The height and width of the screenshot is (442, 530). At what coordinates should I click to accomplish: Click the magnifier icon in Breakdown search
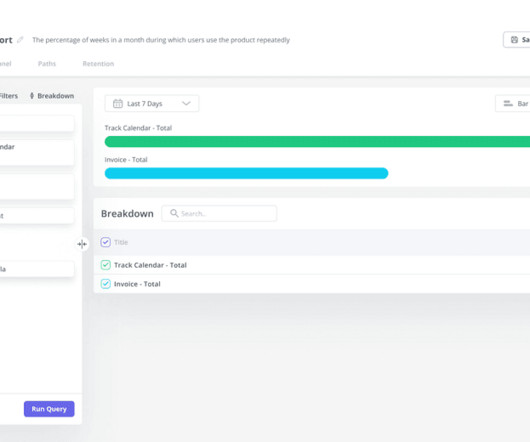174,213
